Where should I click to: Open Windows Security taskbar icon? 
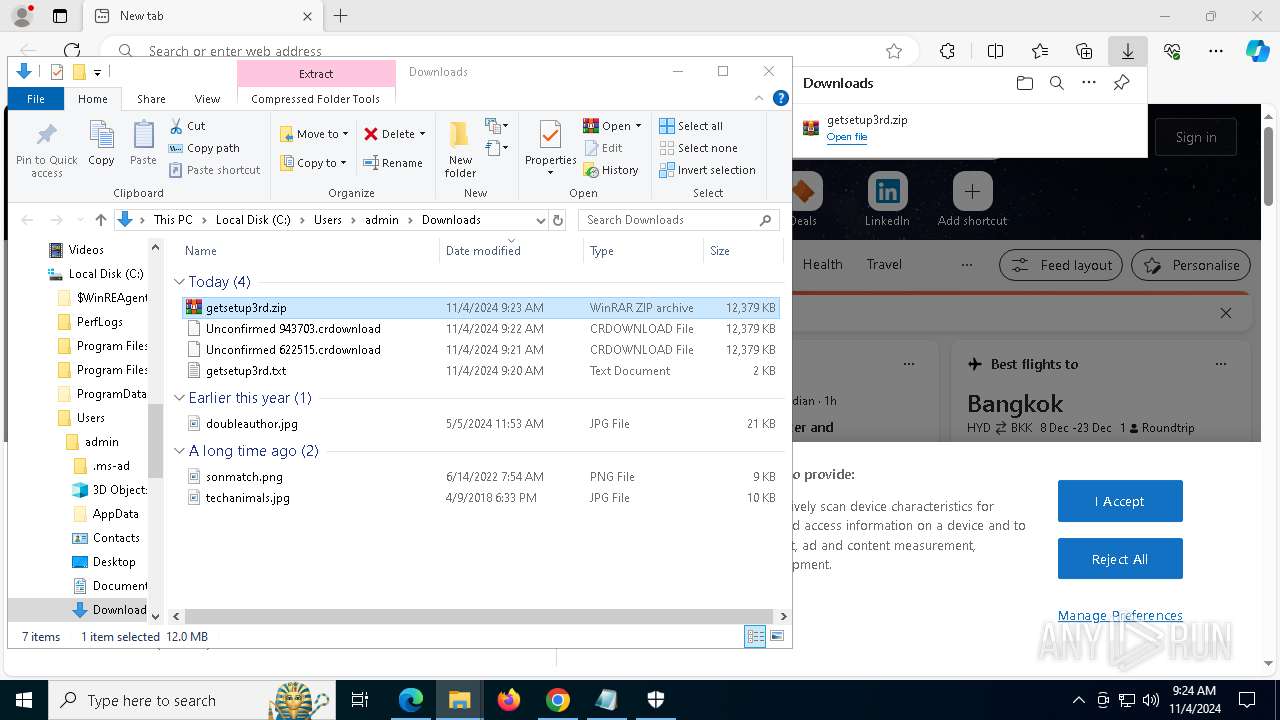click(x=656, y=700)
